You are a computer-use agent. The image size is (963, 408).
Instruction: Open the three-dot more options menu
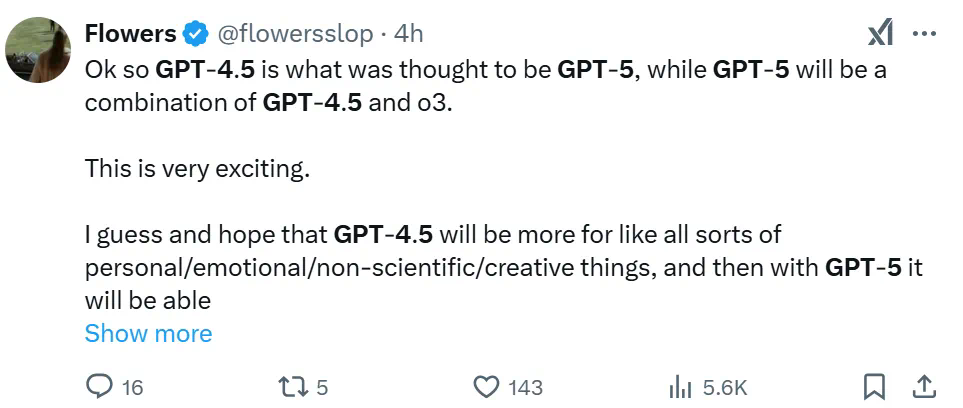click(925, 34)
